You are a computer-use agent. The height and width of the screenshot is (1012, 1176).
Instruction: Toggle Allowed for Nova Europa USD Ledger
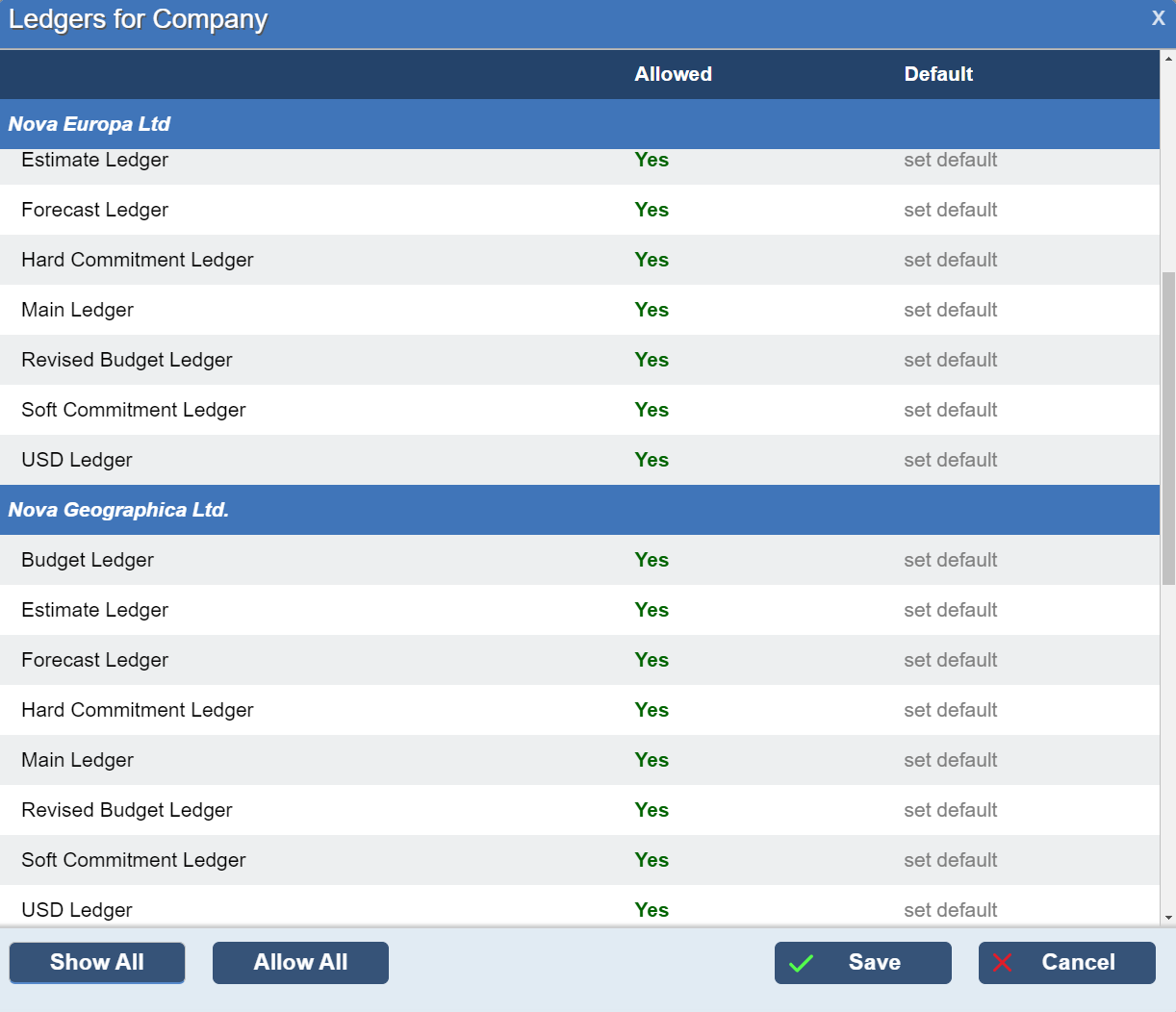(652, 460)
